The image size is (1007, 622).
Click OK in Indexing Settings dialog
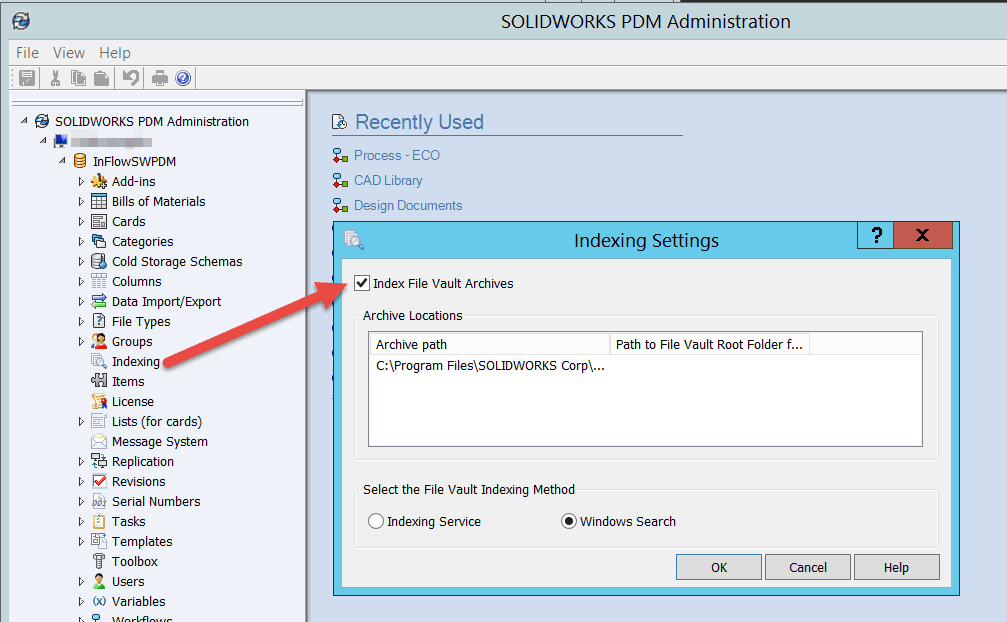[x=719, y=567]
